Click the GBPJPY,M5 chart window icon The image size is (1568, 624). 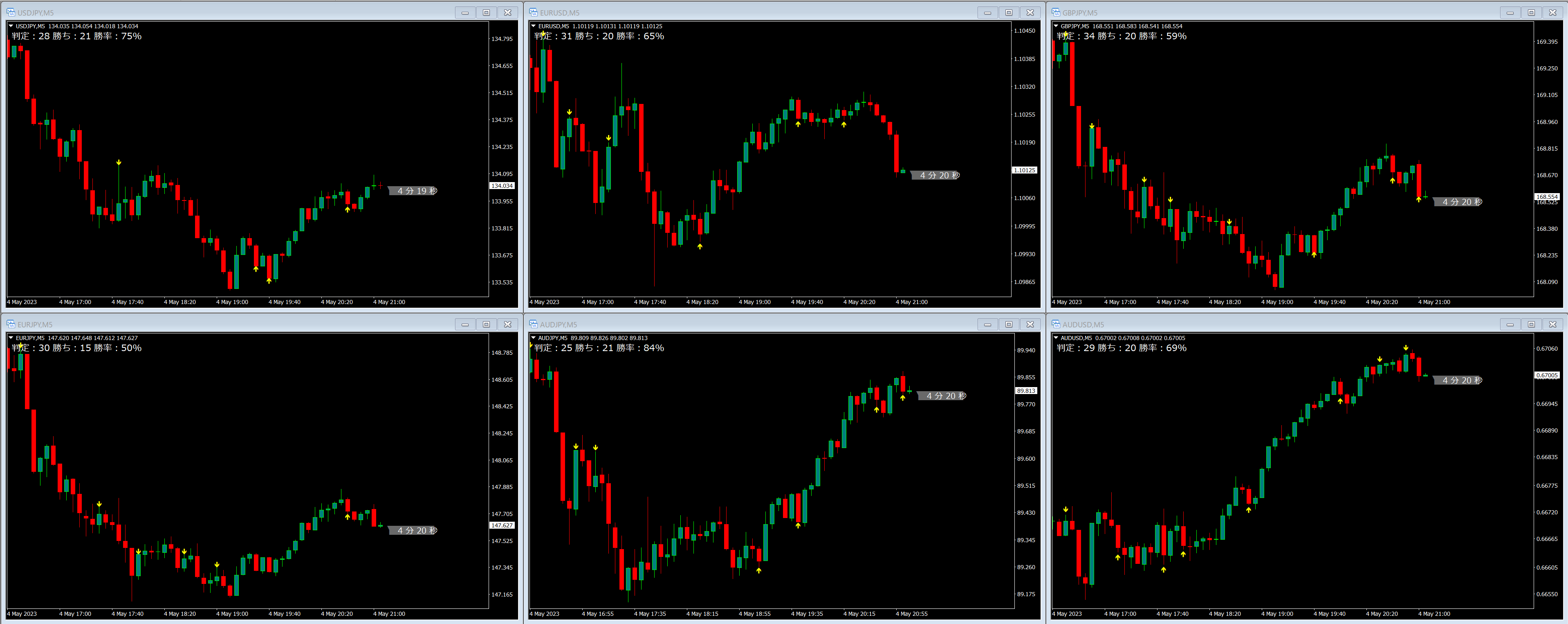click(x=1055, y=12)
